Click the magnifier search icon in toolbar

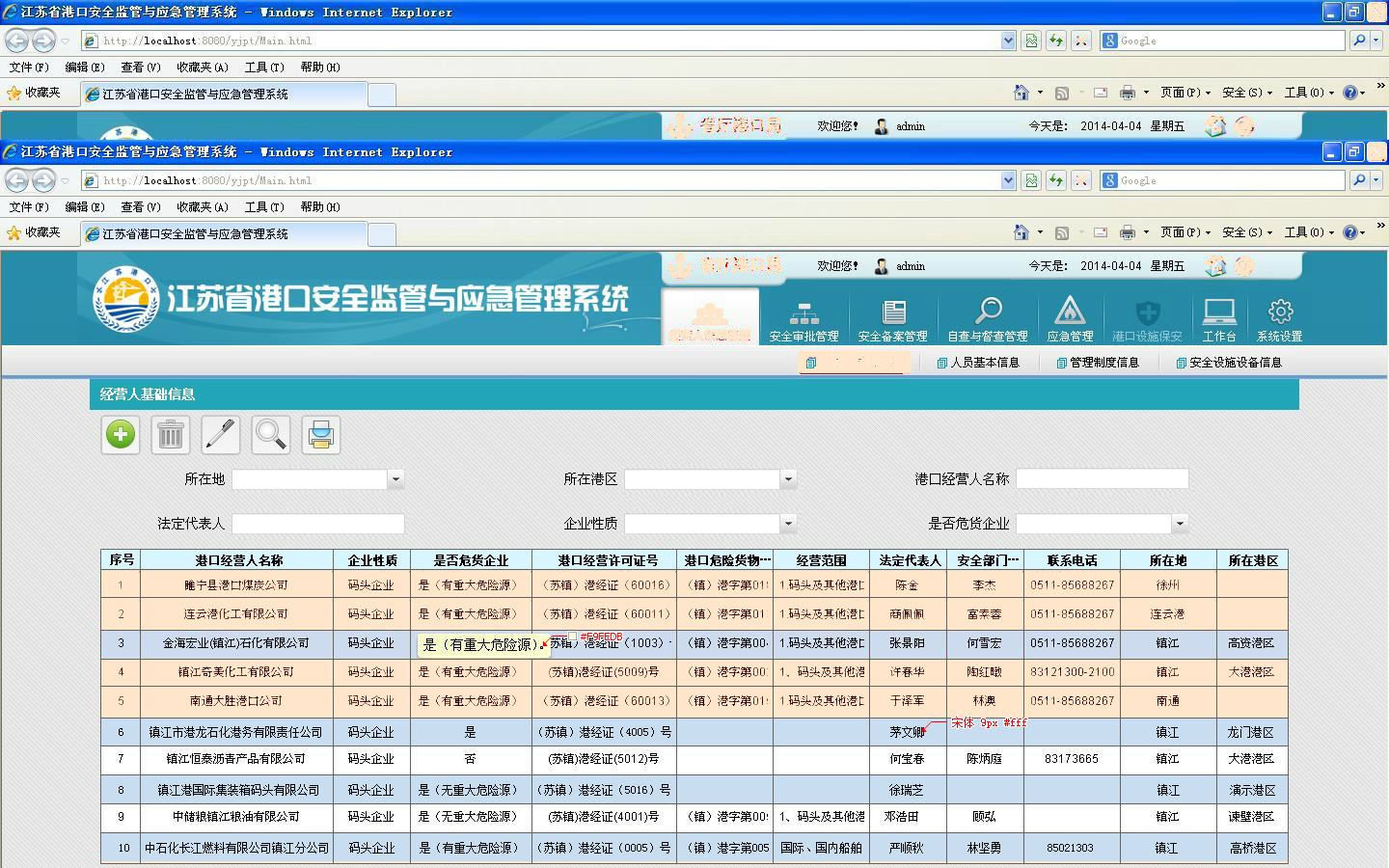(271, 435)
